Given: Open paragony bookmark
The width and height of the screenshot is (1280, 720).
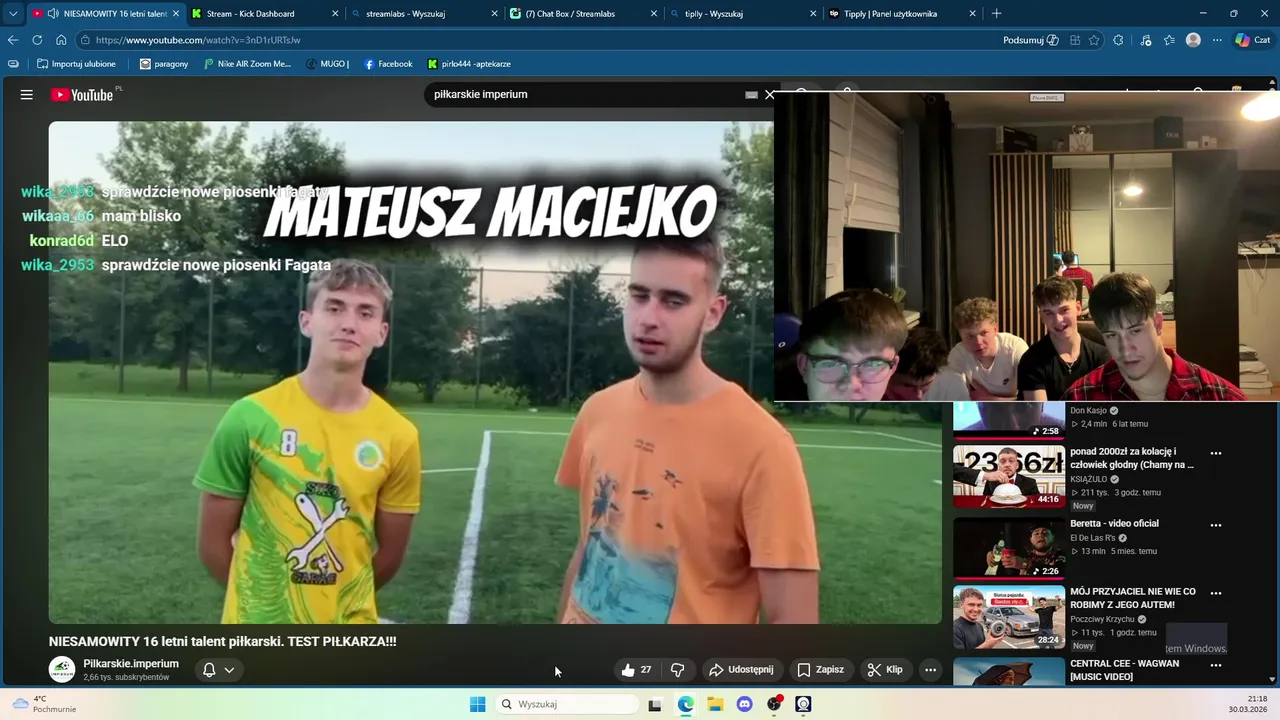Looking at the screenshot, I should (x=164, y=64).
